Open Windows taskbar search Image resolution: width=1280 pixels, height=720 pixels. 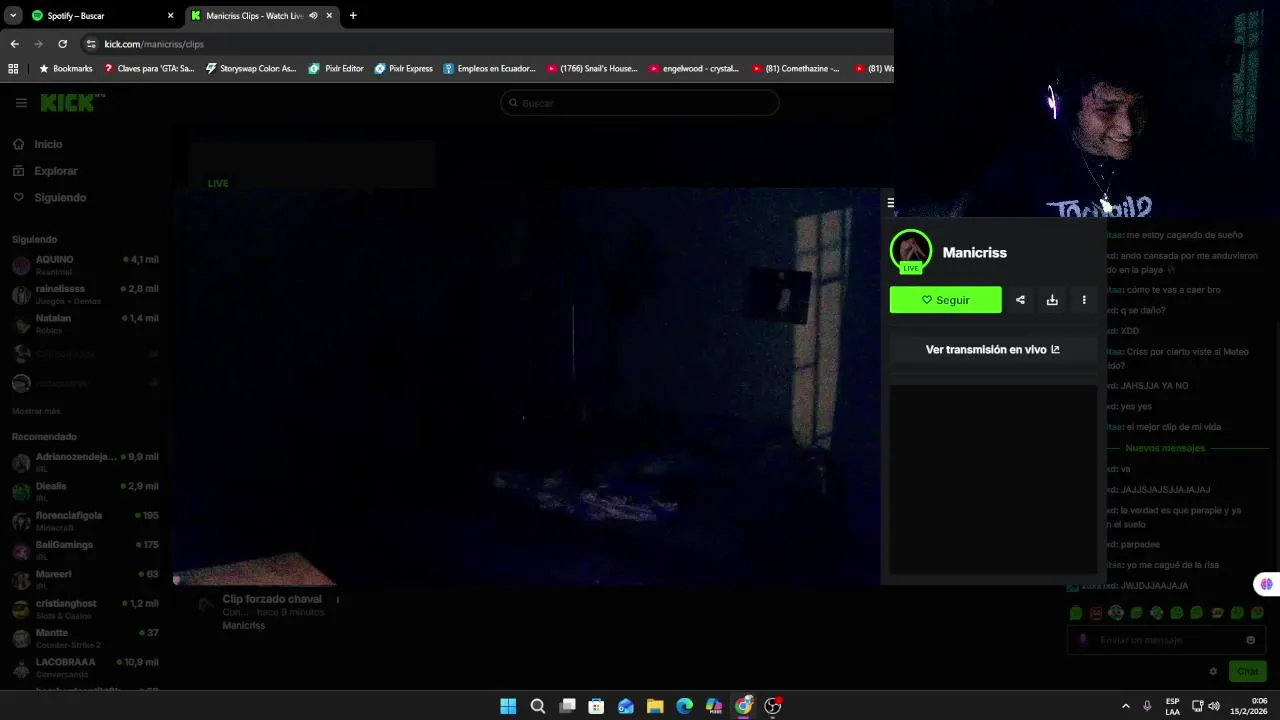(x=537, y=706)
